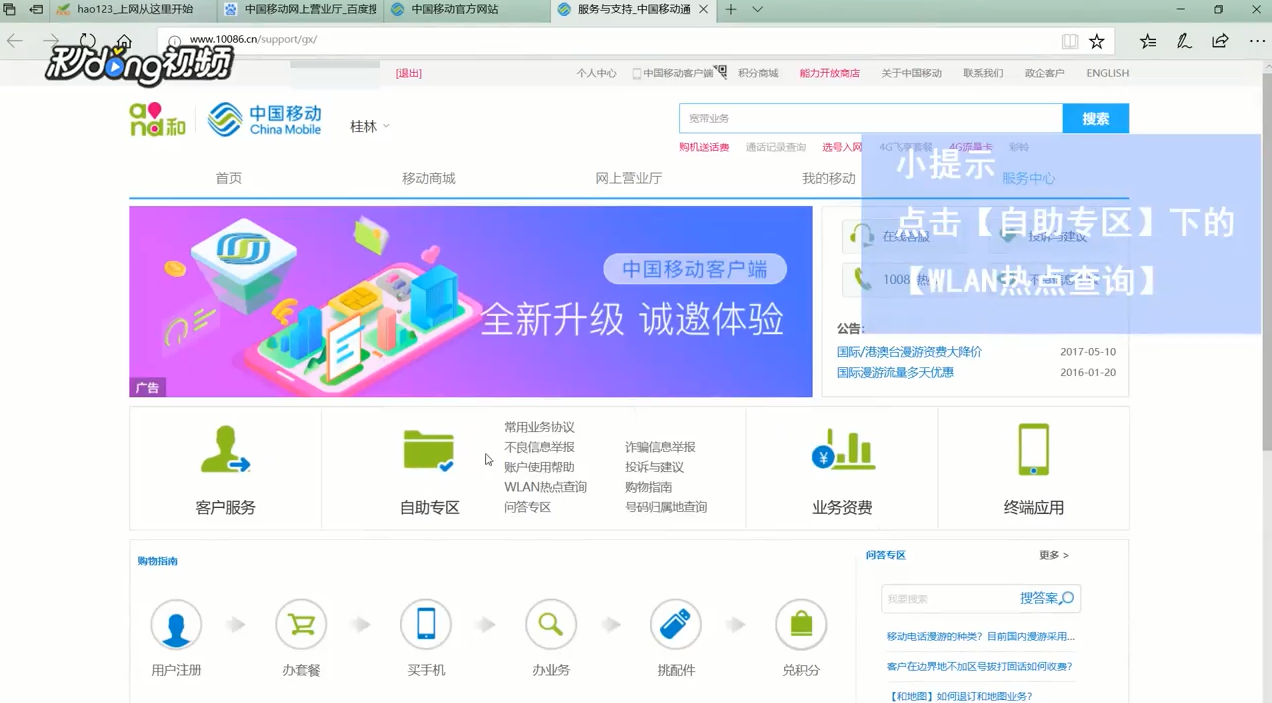Image resolution: width=1272 pixels, height=703 pixels.
Task: Open 国际/港澳台漫游资费大降价 announcement
Action: [x=909, y=352]
